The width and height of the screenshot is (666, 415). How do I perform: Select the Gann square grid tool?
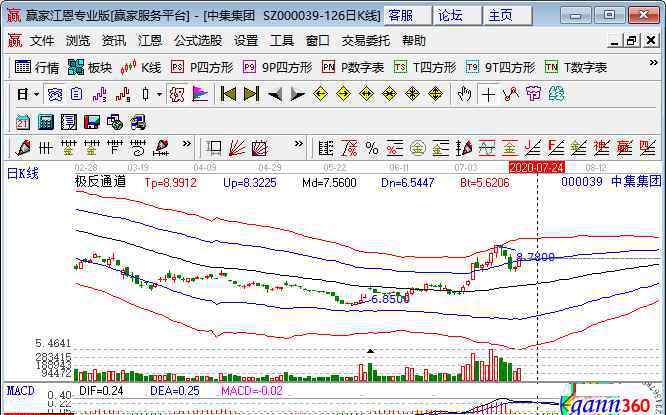click(260, 148)
